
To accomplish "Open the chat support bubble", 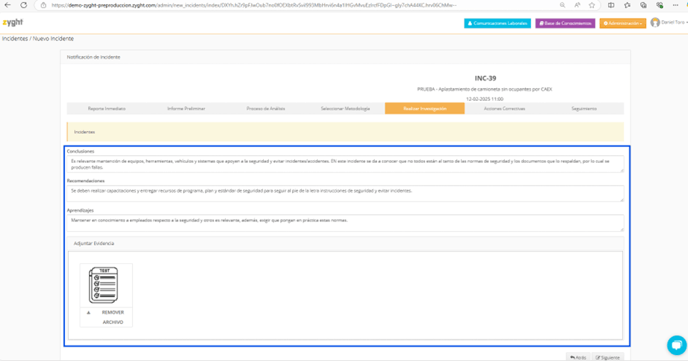I will tap(677, 345).
